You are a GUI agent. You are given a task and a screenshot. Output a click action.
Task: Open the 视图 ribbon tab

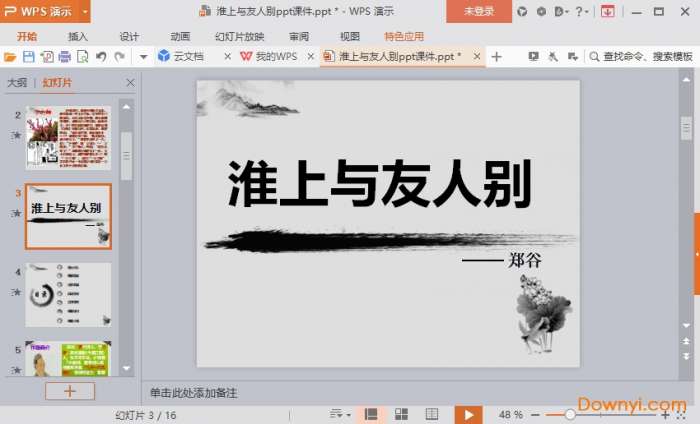pyautogui.click(x=350, y=36)
